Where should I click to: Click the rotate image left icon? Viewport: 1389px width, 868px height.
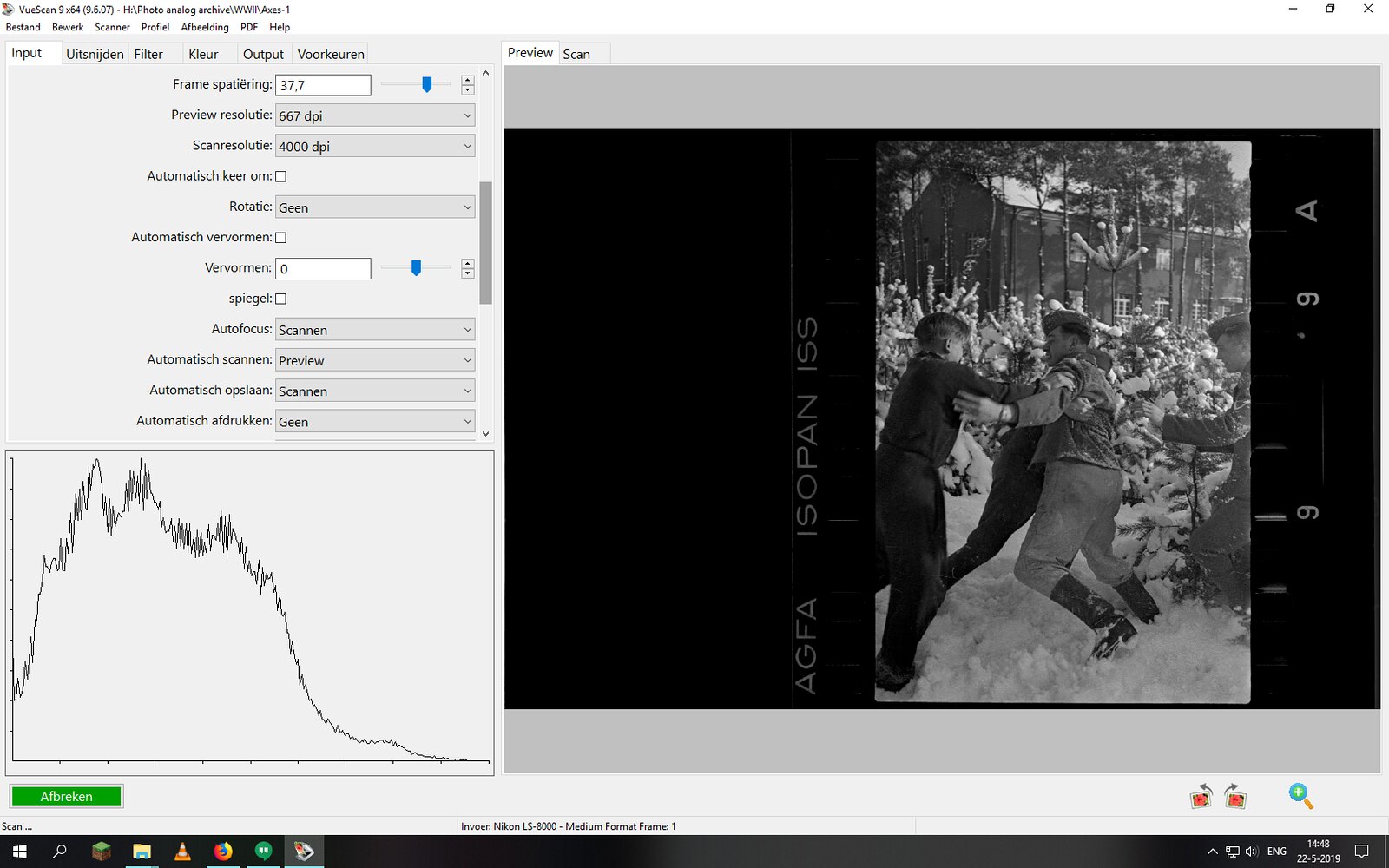(1201, 796)
